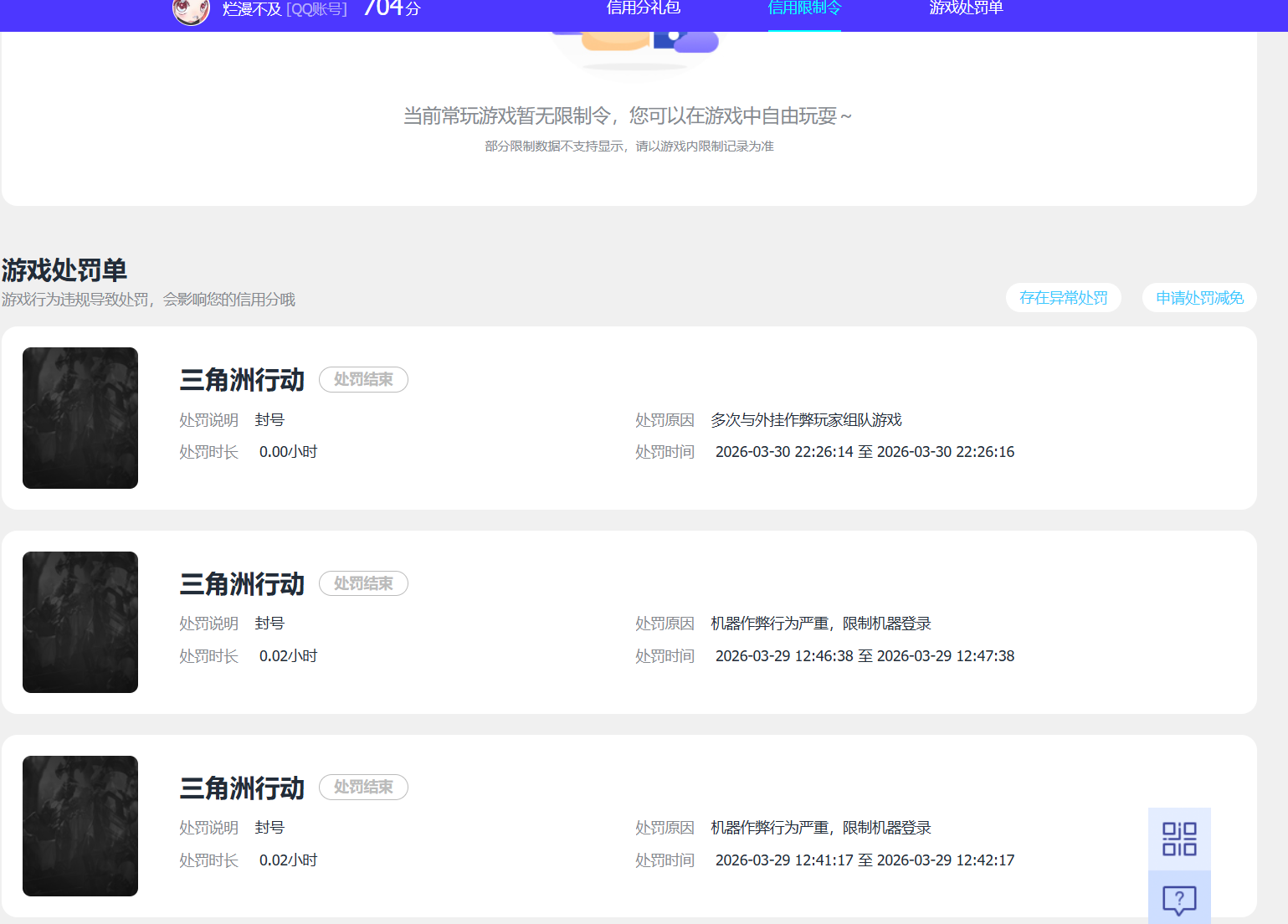The width and height of the screenshot is (1288, 924).
Task: Click time range 2026-03-30 22:26:14 至 22:26:16
Action: (865, 452)
